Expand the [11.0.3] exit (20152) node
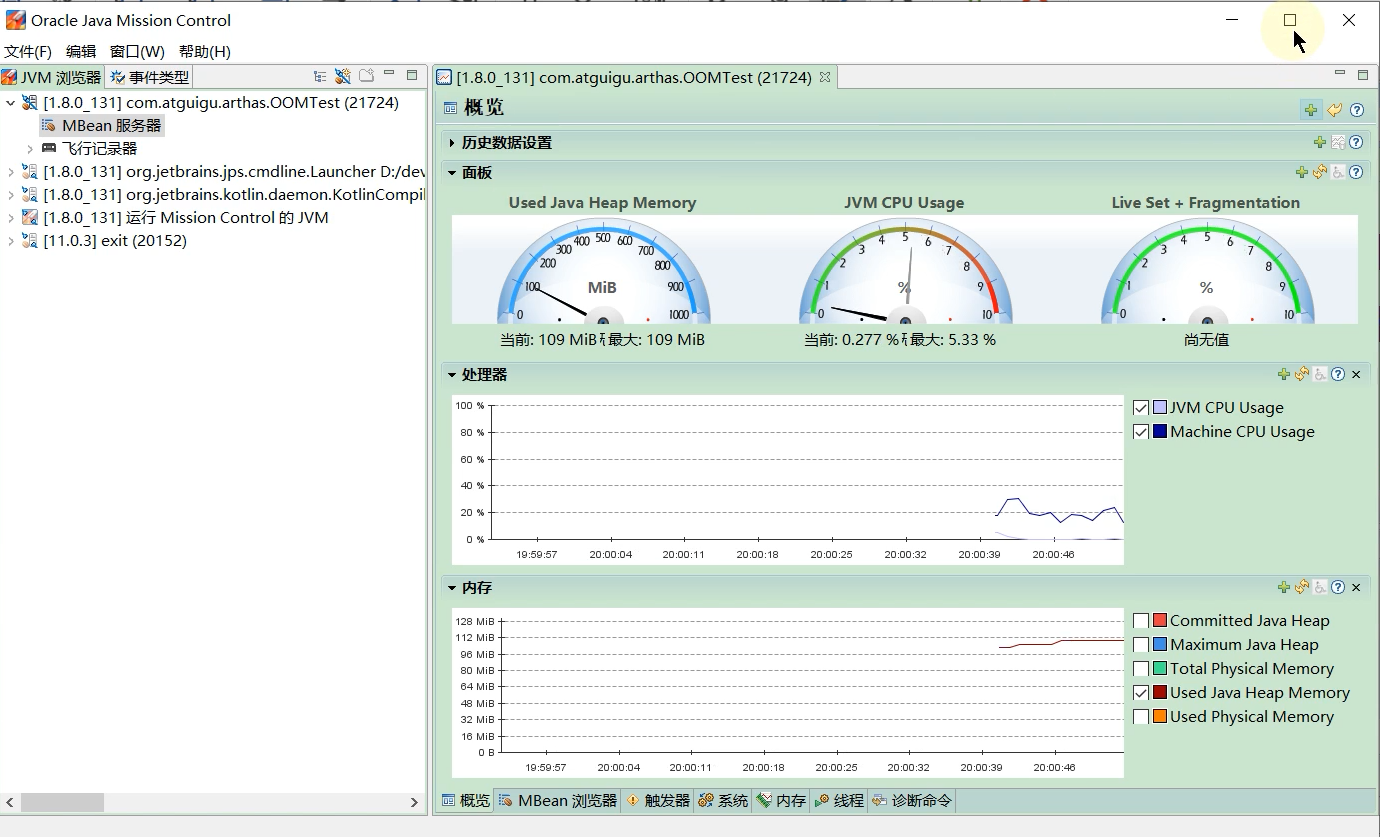Image resolution: width=1380 pixels, height=837 pixels. click(x=11, y=240)
